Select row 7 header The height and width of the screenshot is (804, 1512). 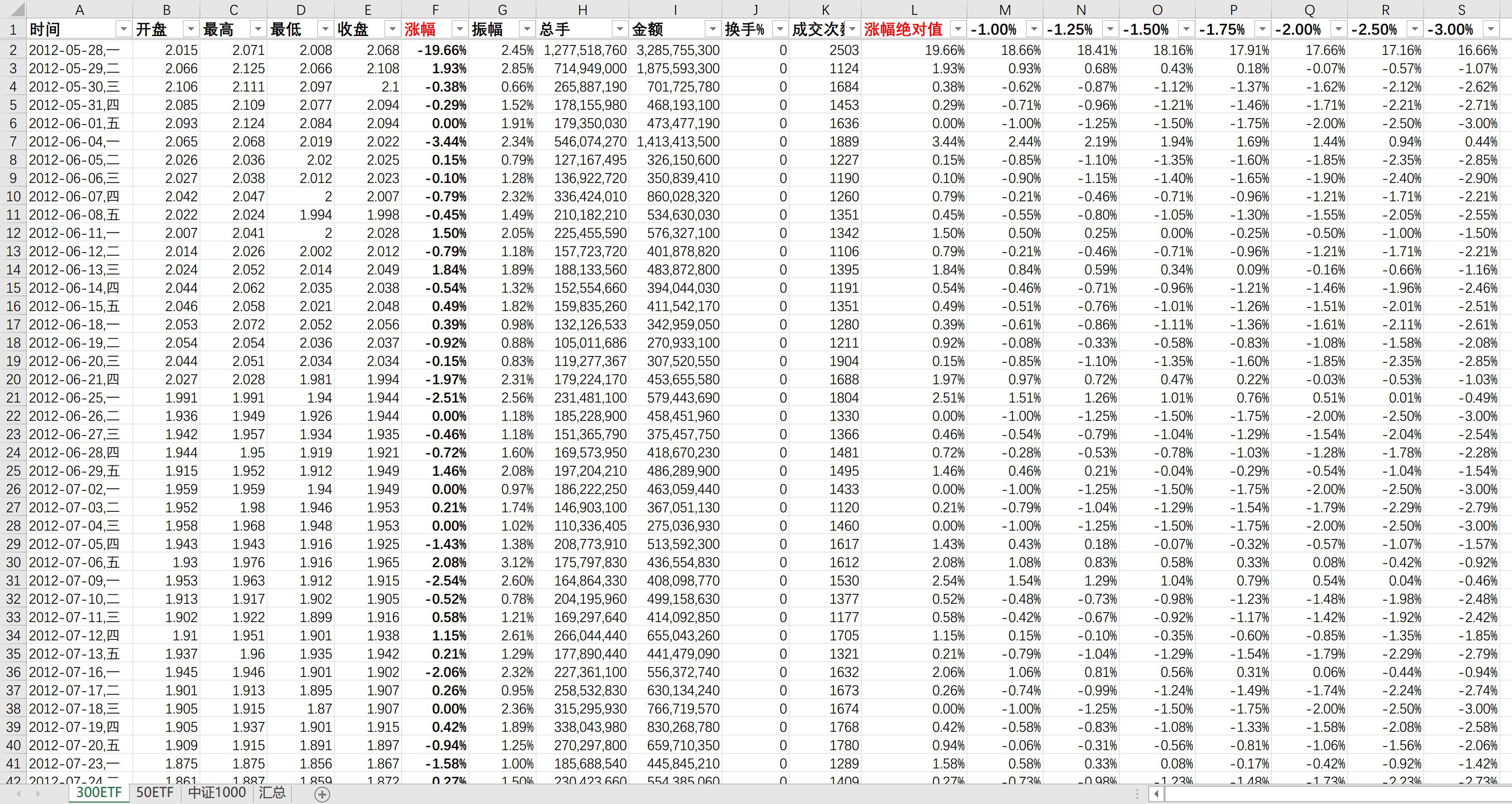coord(13,141)
